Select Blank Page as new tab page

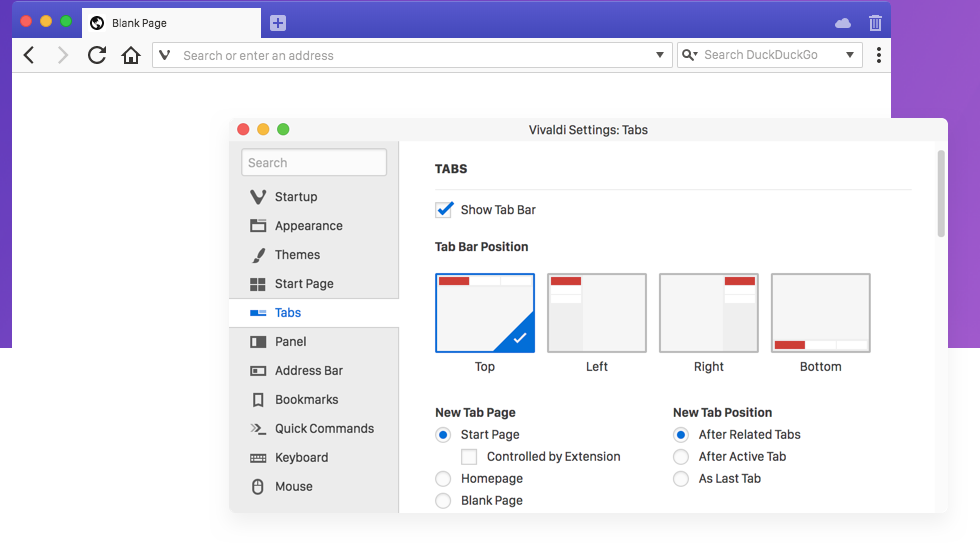click(x=443, y=500)
